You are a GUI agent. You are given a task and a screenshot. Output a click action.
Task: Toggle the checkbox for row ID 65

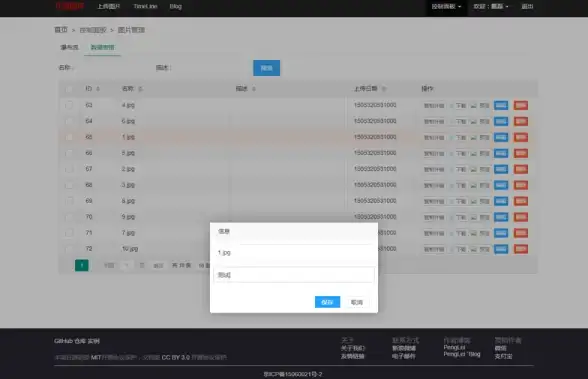(69, 137)
